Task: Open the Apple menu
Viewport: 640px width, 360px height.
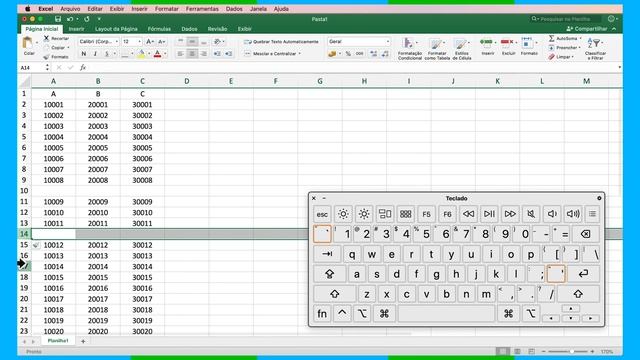Action: 28,9
